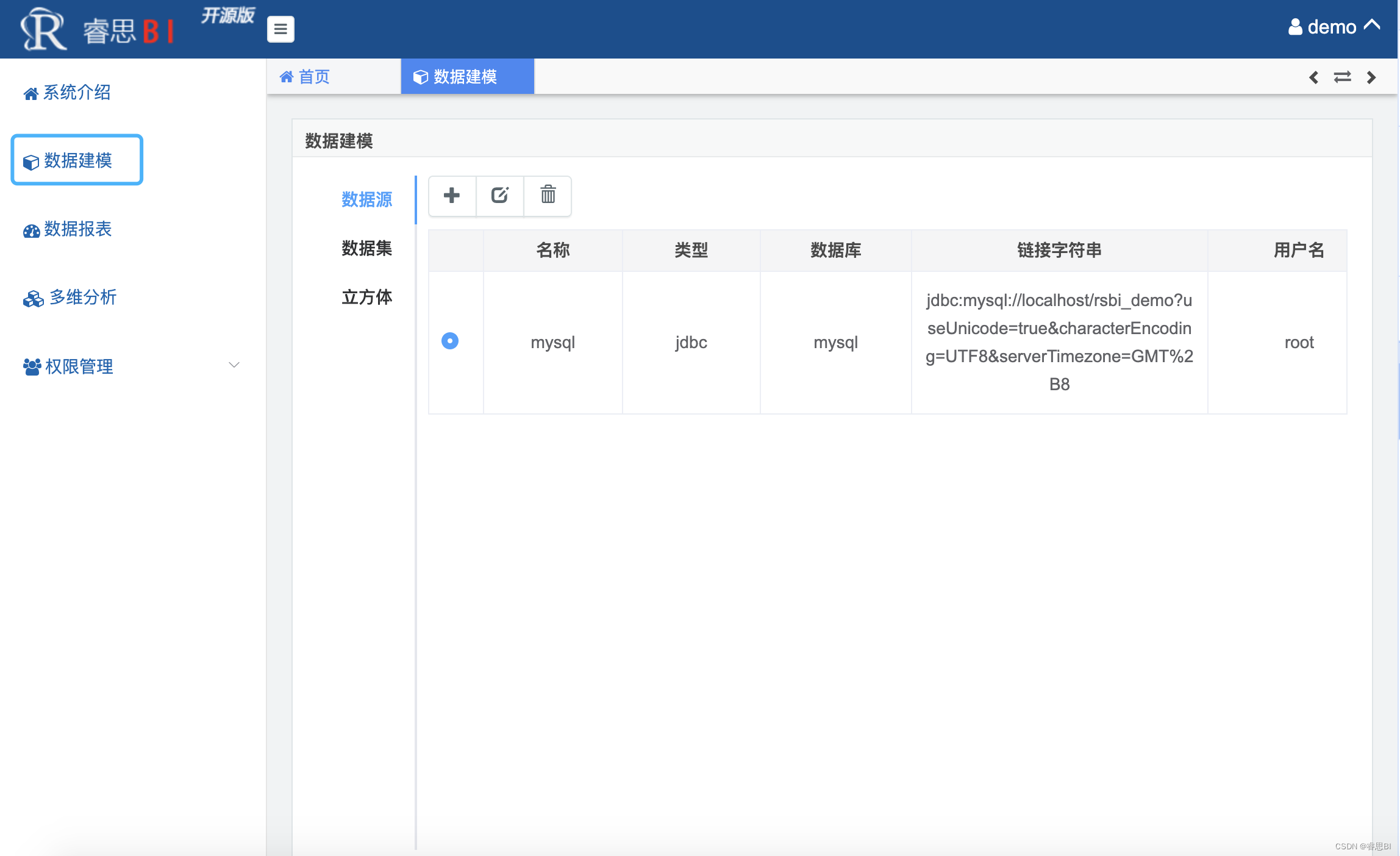Viewport: 1400px width, 856px height.
Task: Click the jdbc connection string cell
Action: (x=1059, y=342)
